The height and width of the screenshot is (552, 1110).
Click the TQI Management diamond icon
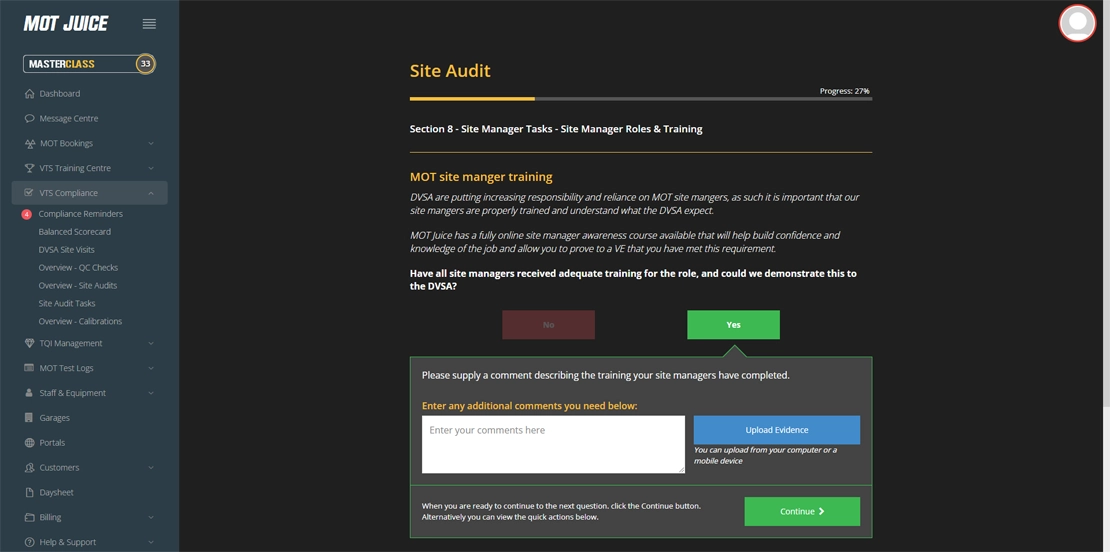click(29, 343)
